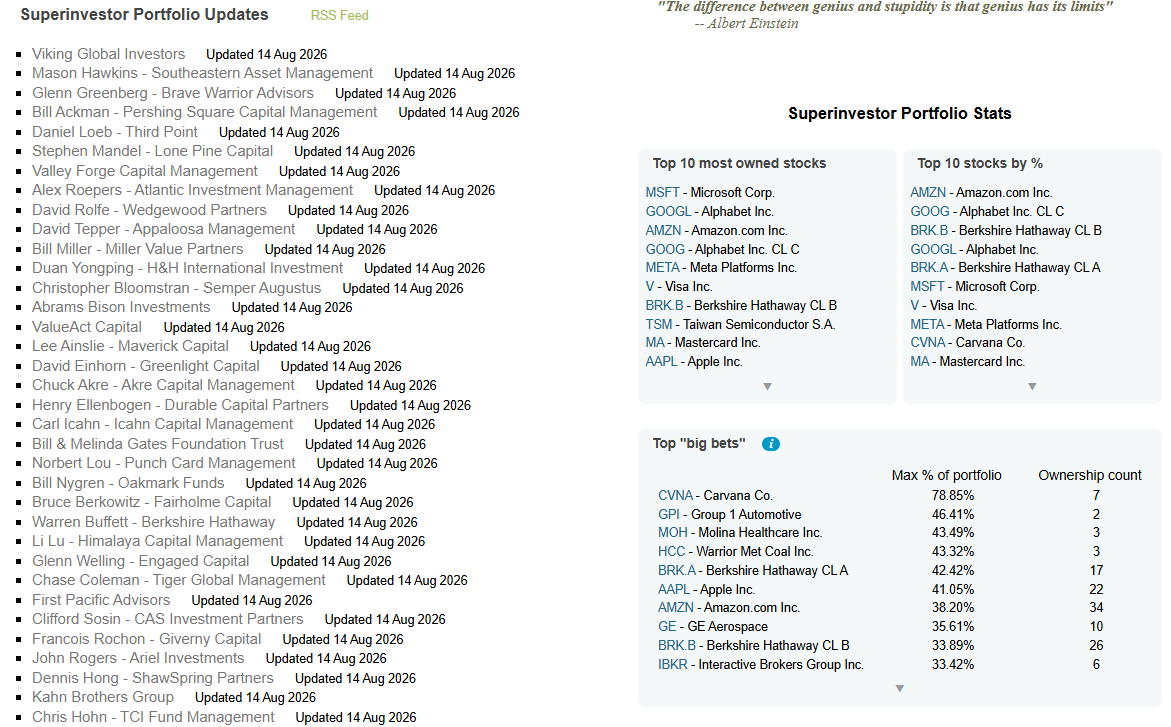Click the 33.42% value for IBKR
Screen dimensions: 1171x727
click(953, 664)
